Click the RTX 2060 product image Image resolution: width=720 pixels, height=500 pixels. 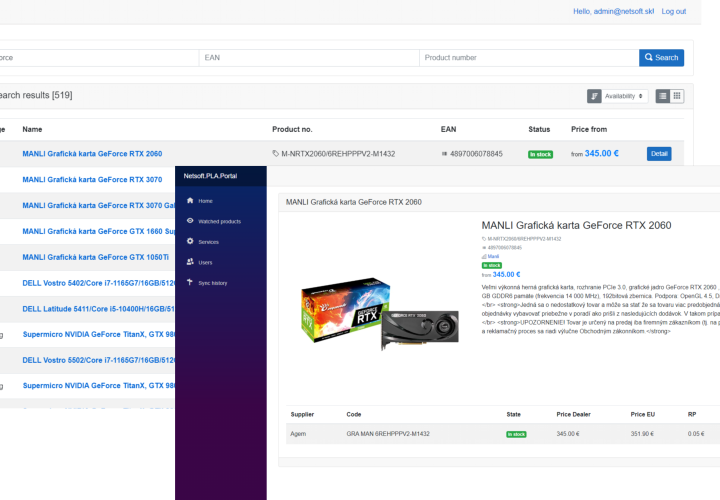click(x=379, y=314)
